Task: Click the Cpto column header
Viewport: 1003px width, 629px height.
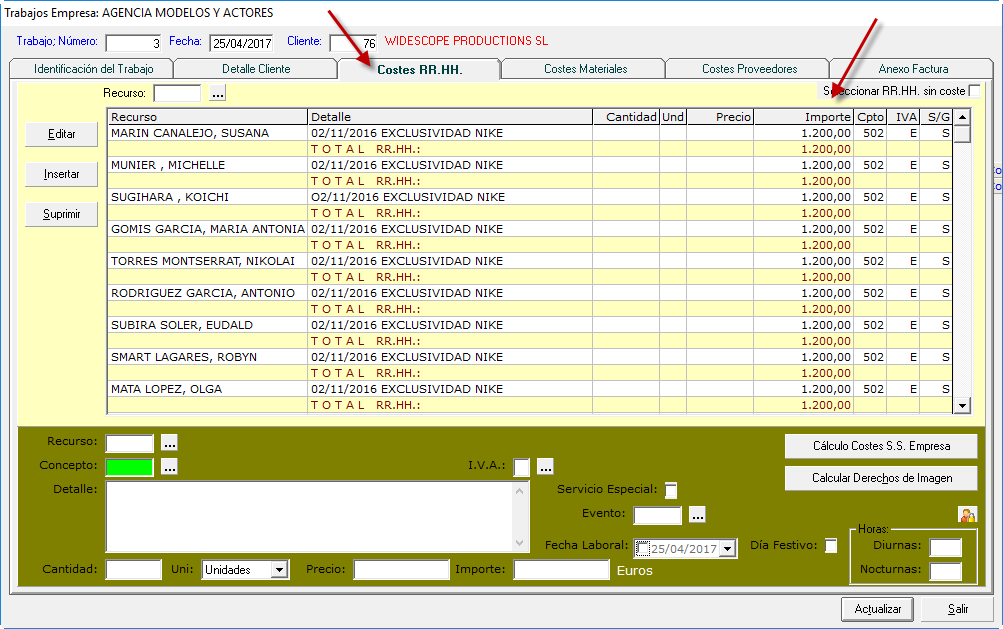Action: [871, 117]
